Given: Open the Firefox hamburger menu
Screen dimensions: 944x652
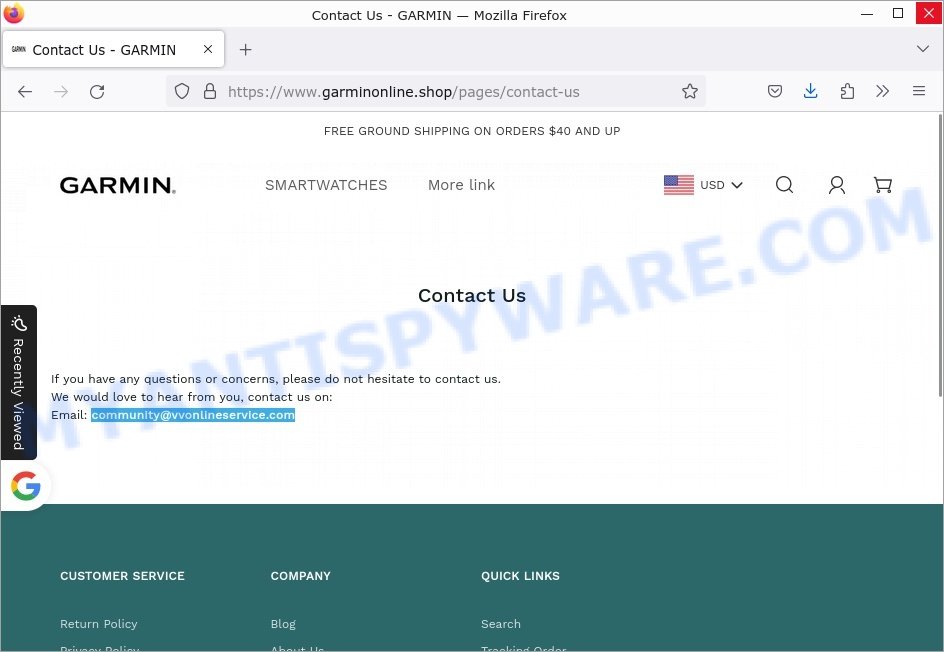Looking at the screenshot, I should pos(919,92).
